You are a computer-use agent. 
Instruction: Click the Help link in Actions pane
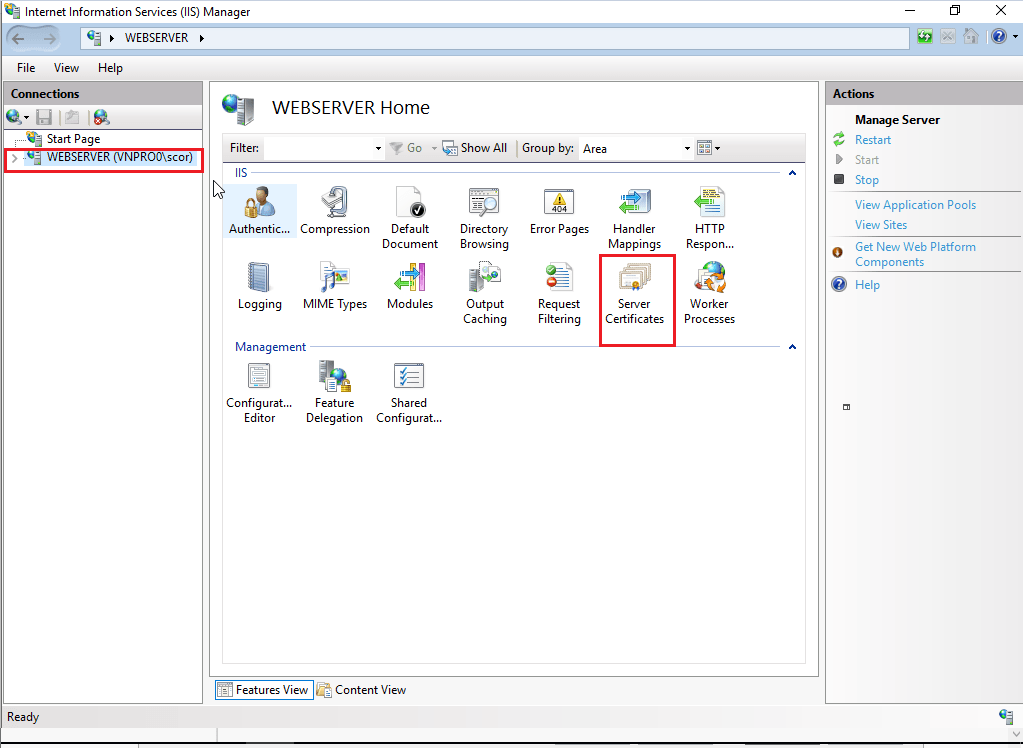pyautogui.click(x=867, y=285)
